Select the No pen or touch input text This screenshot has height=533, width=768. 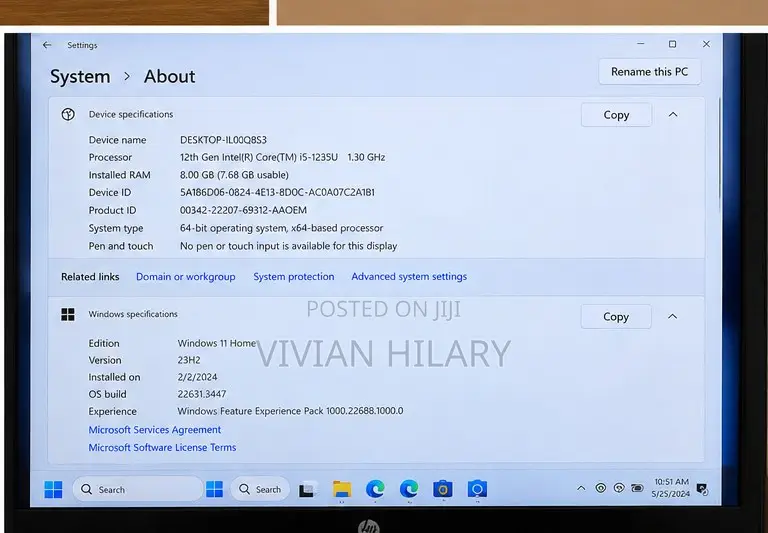(288, 246)
